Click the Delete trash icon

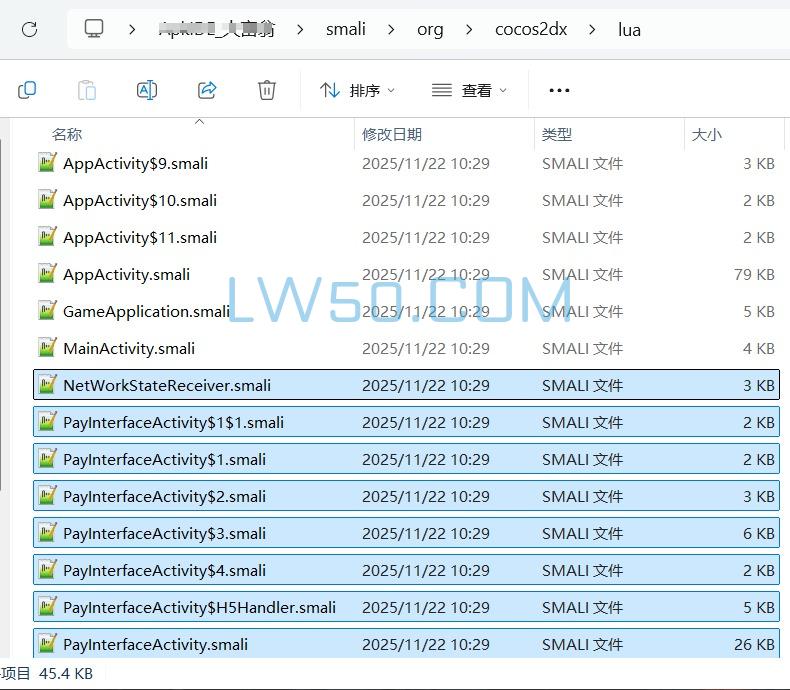[267, 91]
